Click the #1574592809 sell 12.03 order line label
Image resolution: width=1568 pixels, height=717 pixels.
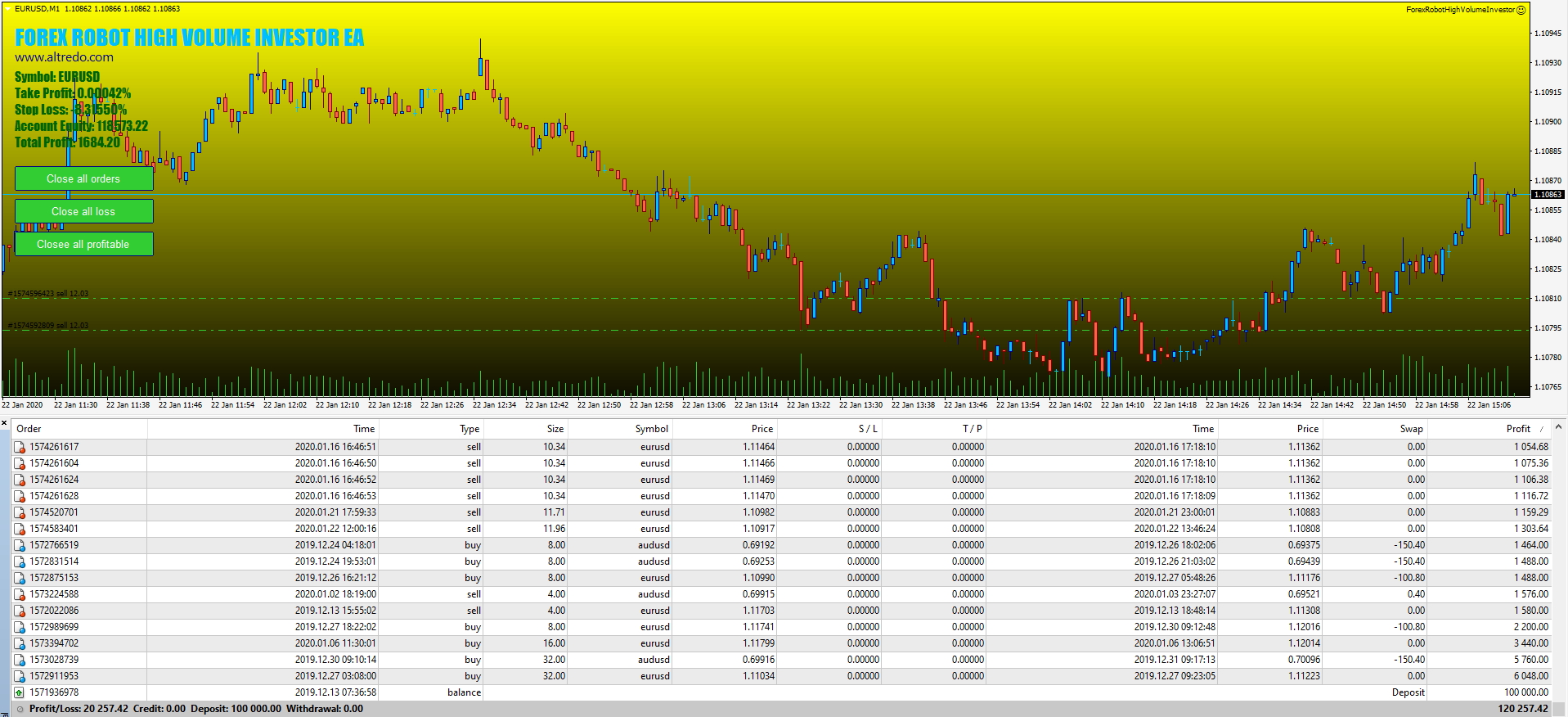pyautogui.click(x=47, y=326)
